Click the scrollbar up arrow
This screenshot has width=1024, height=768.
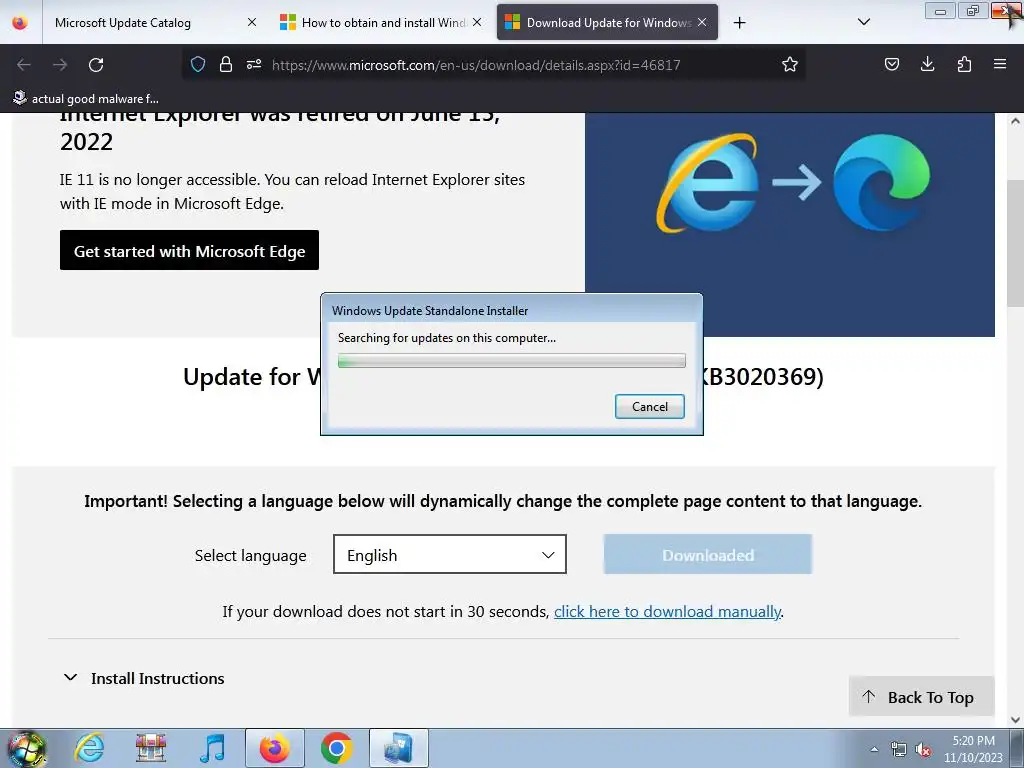(x=1016, y=121)
